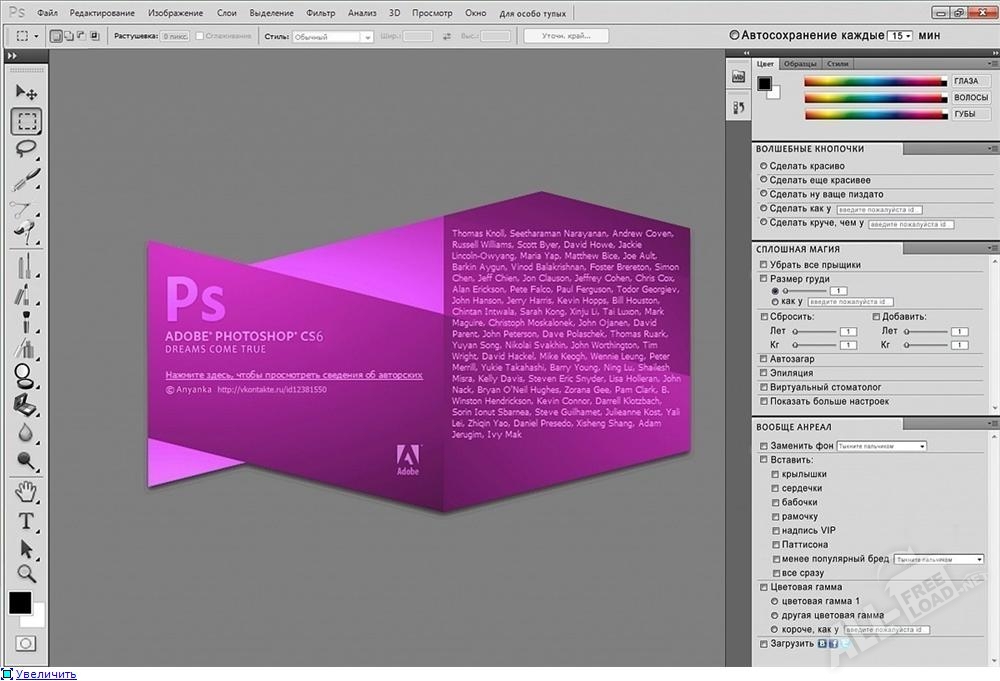The height and width of the screenshot is (681, 1000).
Task: Click the 'Уточн. край...' button
Action: pos(566,36)
